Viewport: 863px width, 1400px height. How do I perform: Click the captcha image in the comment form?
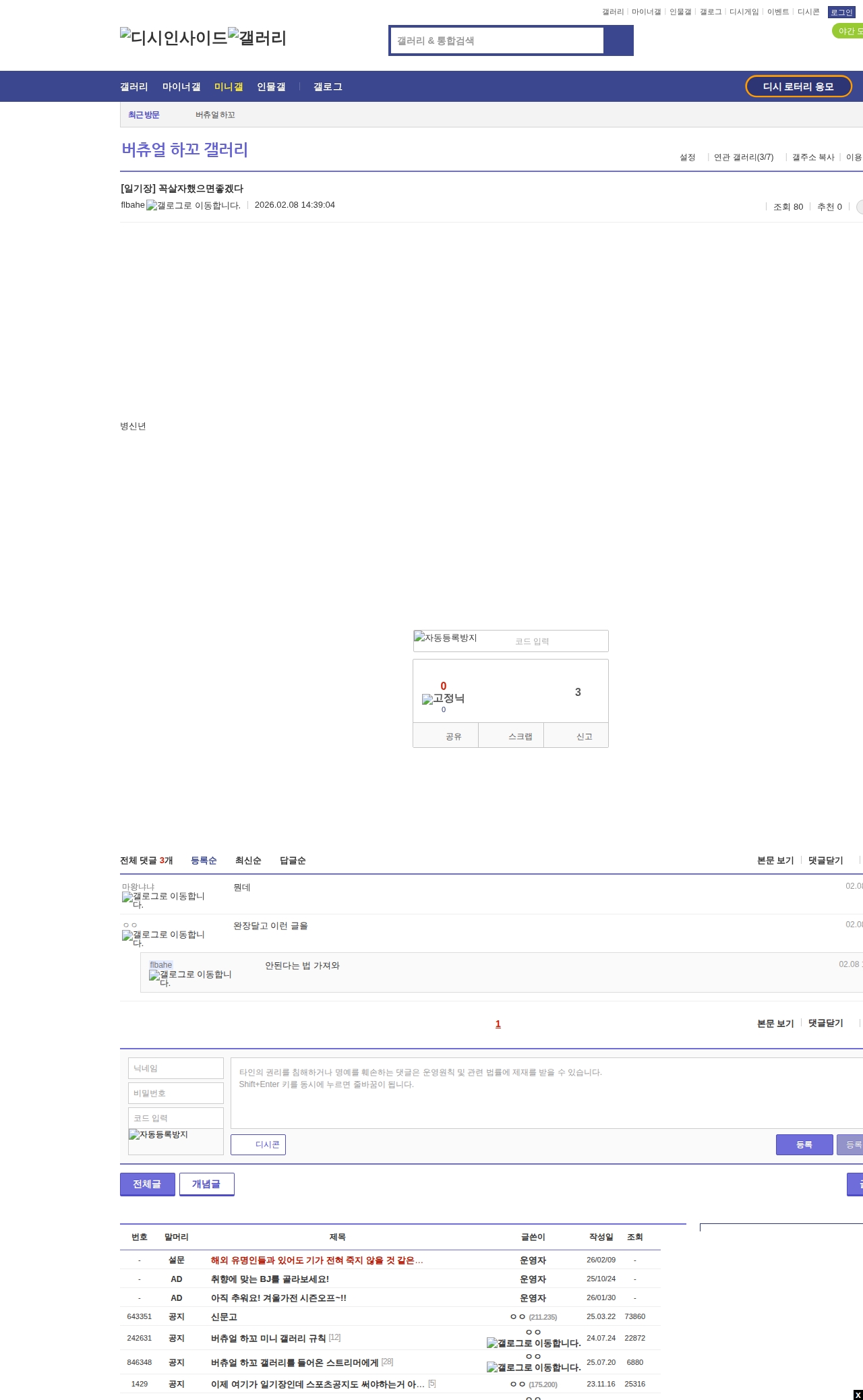tap(159, 1135)
